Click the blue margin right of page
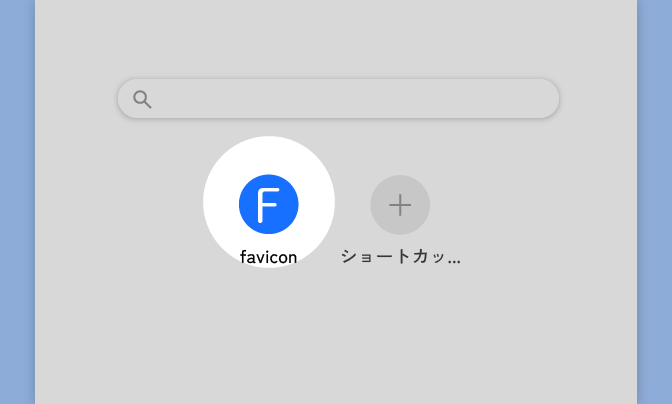The width and height of the screenshot is (672, 404). click(655, 202)
